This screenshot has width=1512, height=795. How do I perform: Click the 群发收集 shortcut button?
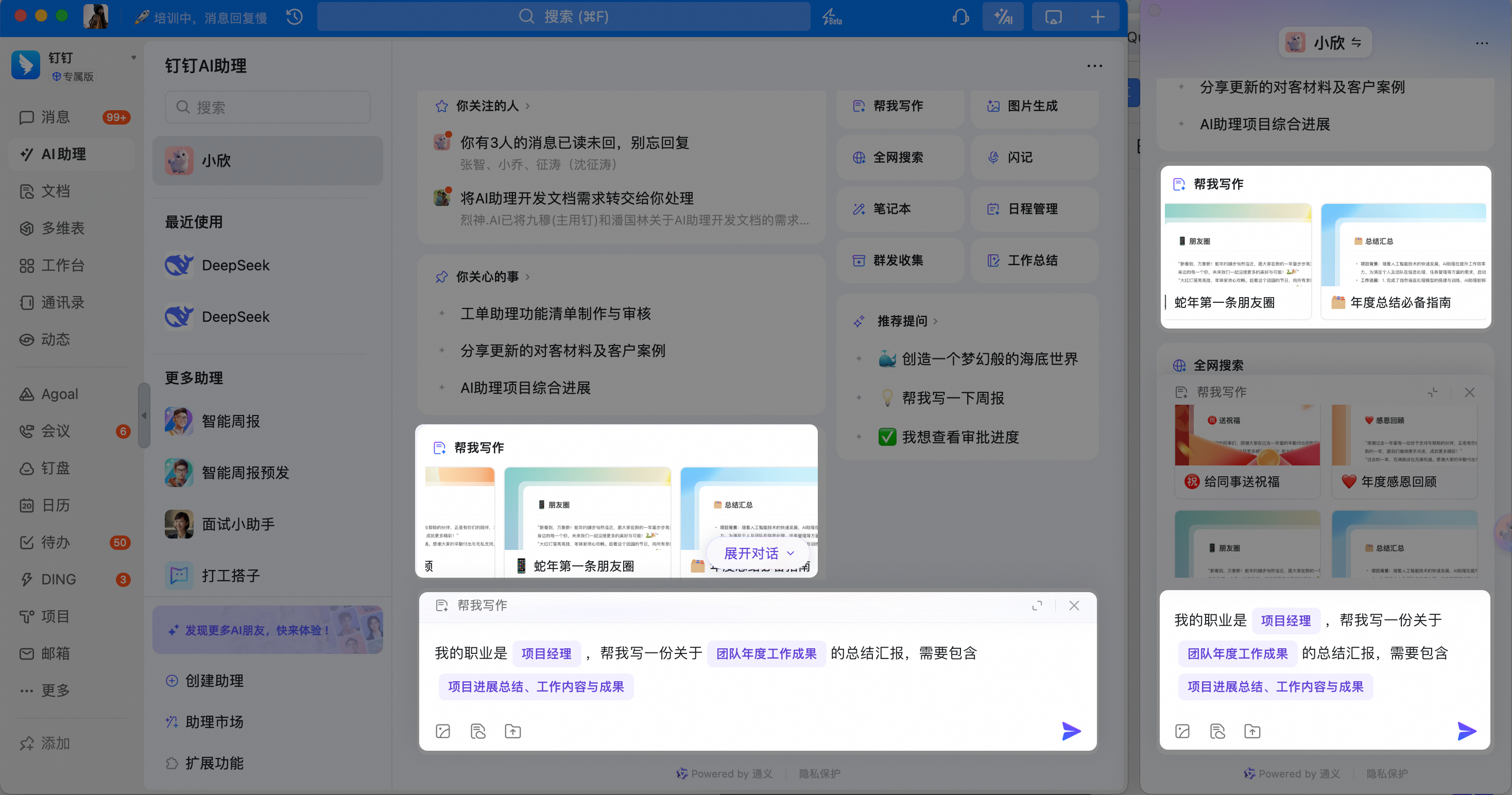(900, 261)
